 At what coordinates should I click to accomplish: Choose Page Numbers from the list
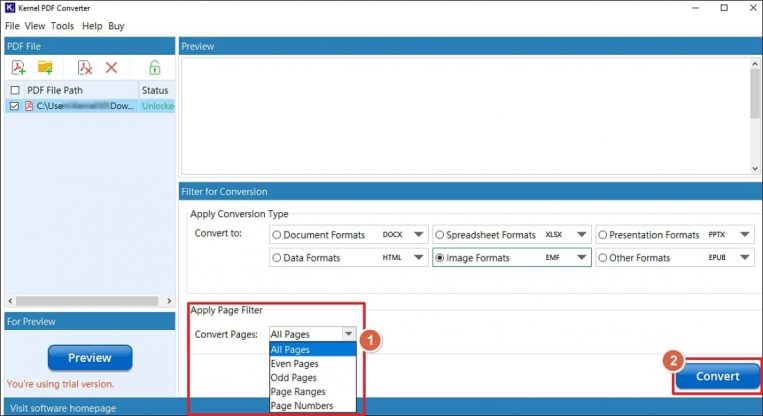[312, 405]
